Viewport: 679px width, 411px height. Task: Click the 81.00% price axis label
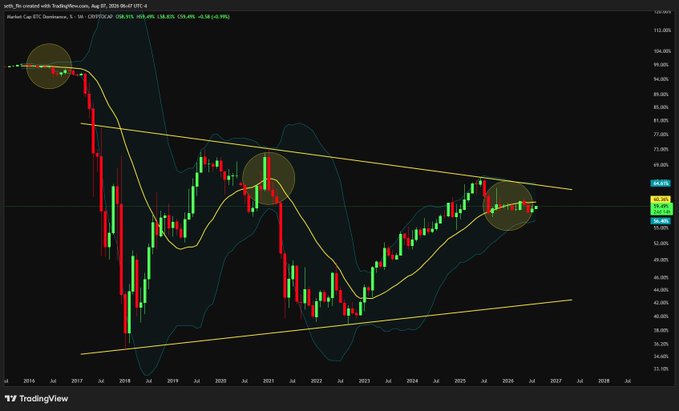663,120
